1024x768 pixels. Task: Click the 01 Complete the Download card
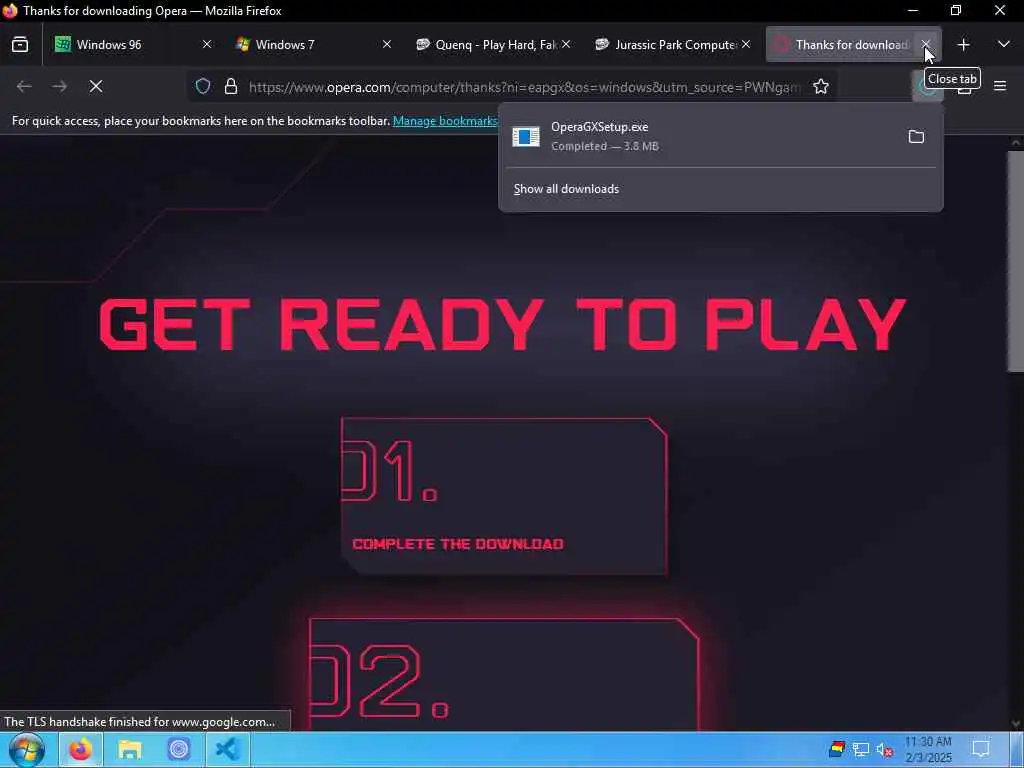[504, 496]
